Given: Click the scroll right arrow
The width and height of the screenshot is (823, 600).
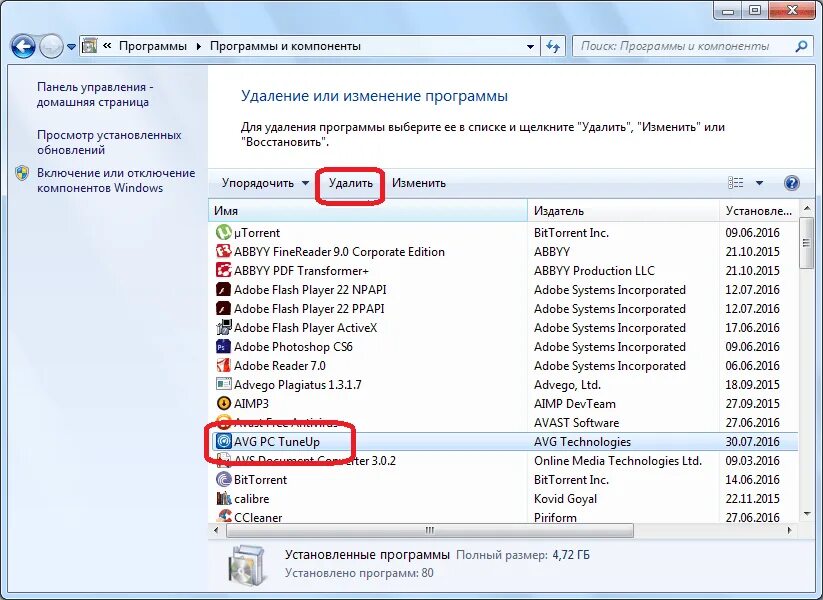Looking at the screenshot, I should pyautogui.click(x=789, y=530).
